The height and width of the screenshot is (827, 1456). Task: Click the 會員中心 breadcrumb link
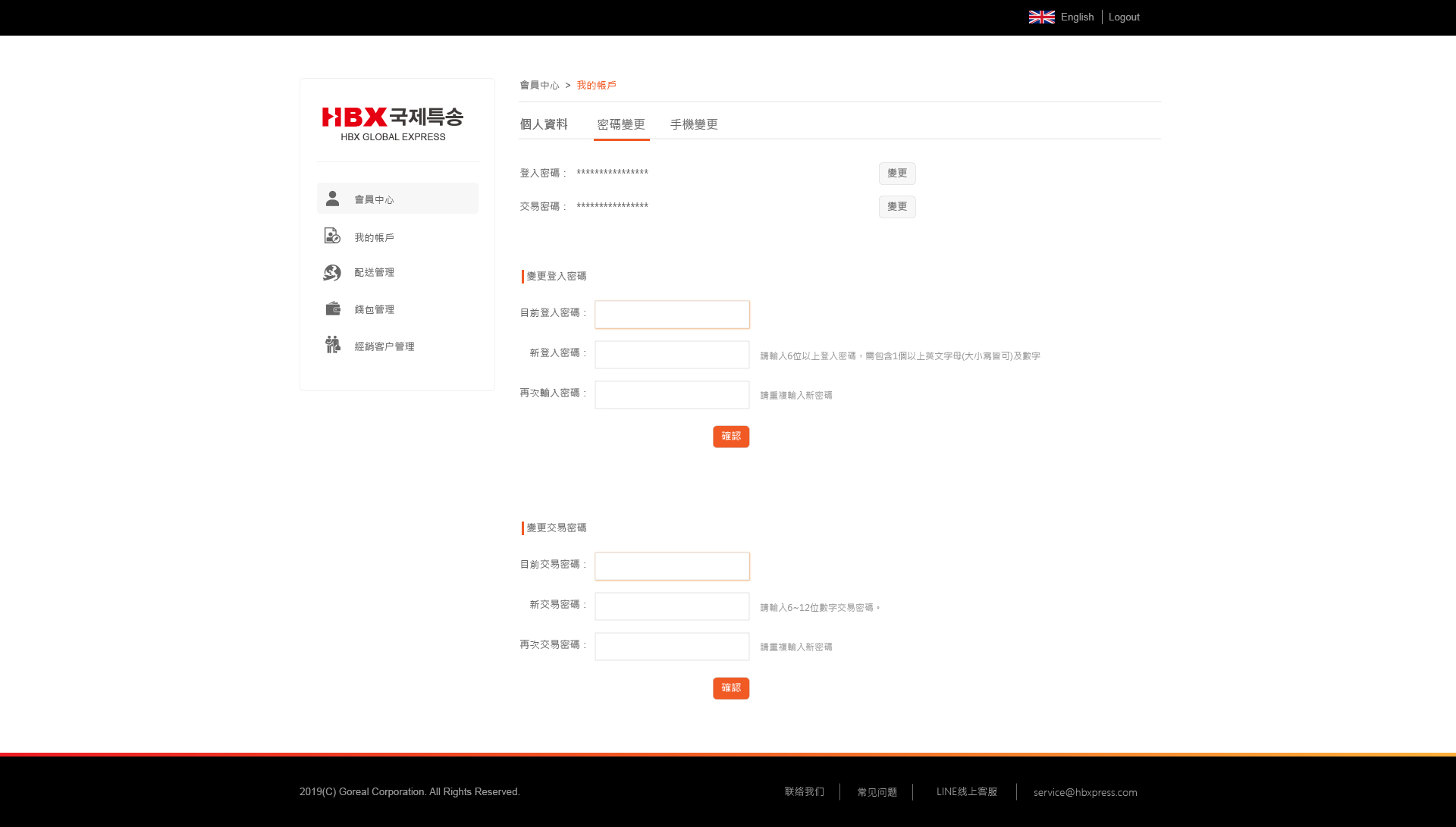pyautogui.click(x=539, y=86)
